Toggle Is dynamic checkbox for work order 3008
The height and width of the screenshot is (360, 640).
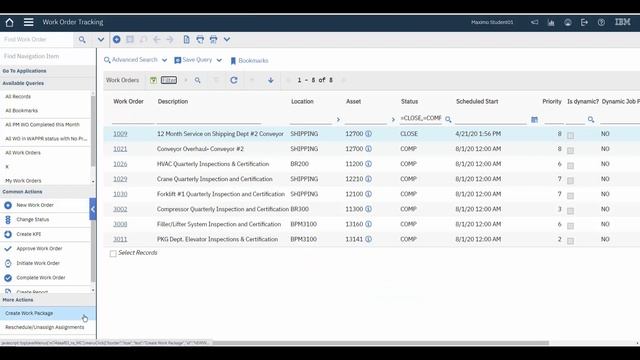(571, 226)
